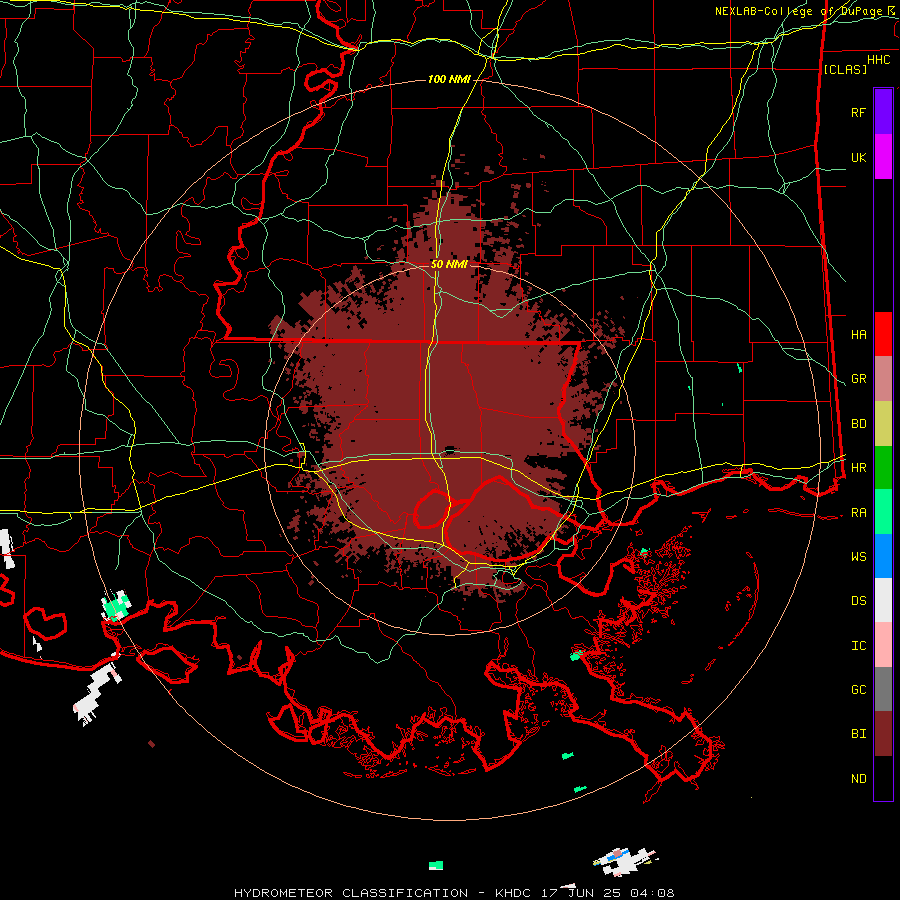The width and height of the screenshot is (900, 900).
Task: Click the white DS legend color swatch
Action: click(883, 600)
